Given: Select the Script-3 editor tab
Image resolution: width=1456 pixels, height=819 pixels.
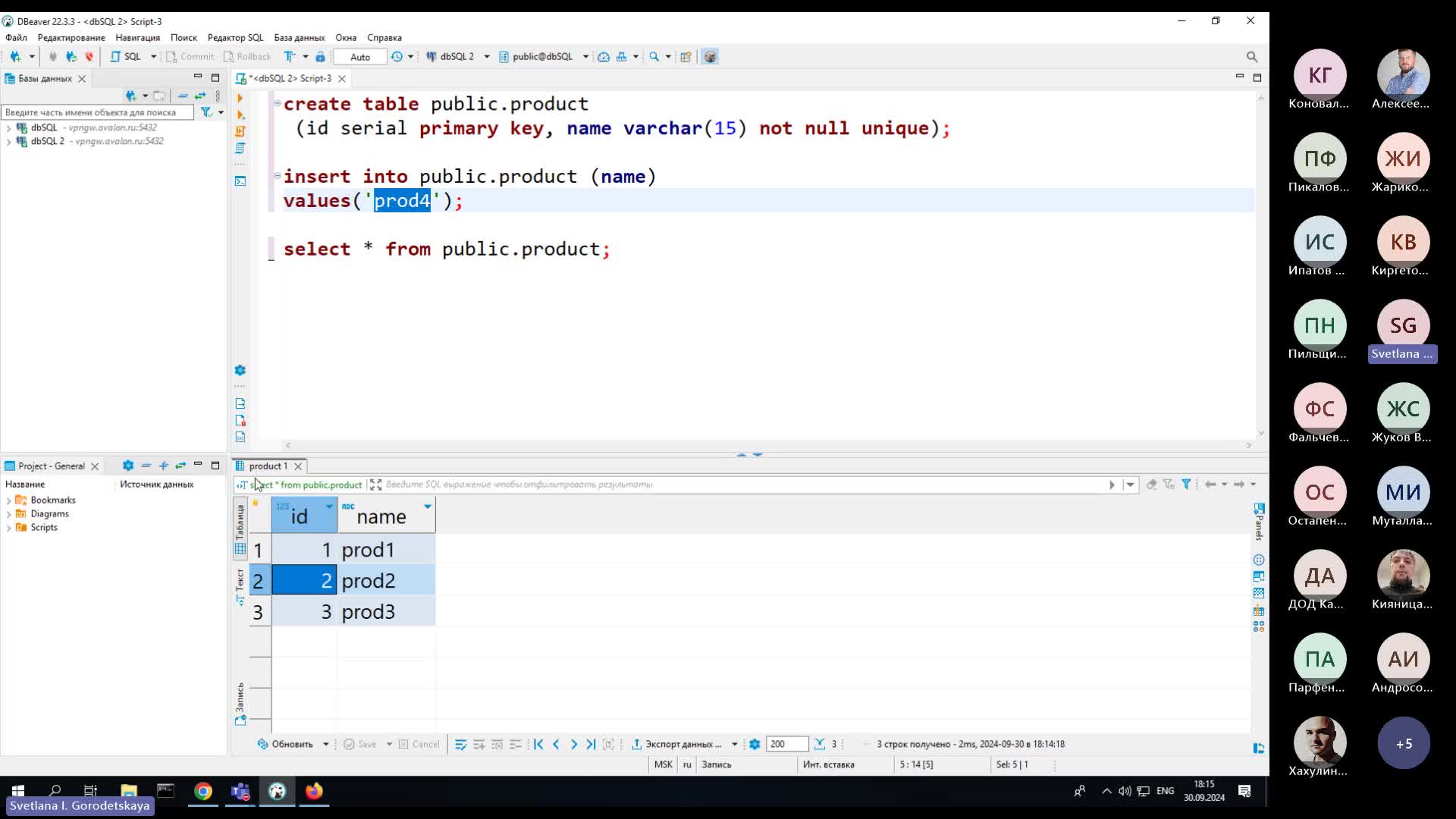Looking at the screenshot, I should (x=290, y=78).
